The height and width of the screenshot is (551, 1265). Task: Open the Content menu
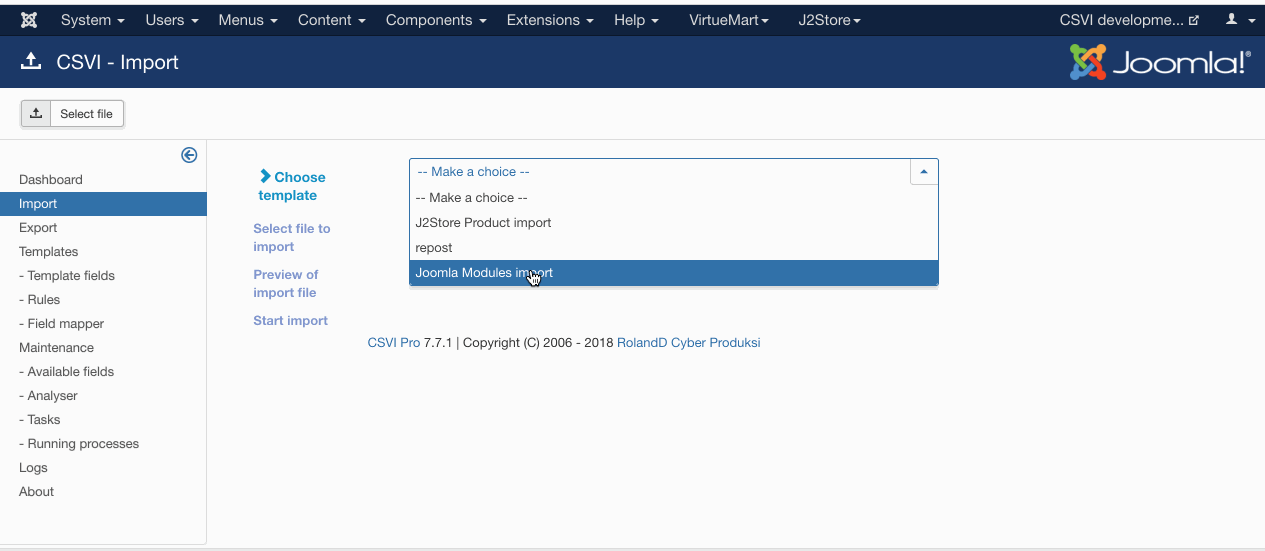[x=332, y=20]
